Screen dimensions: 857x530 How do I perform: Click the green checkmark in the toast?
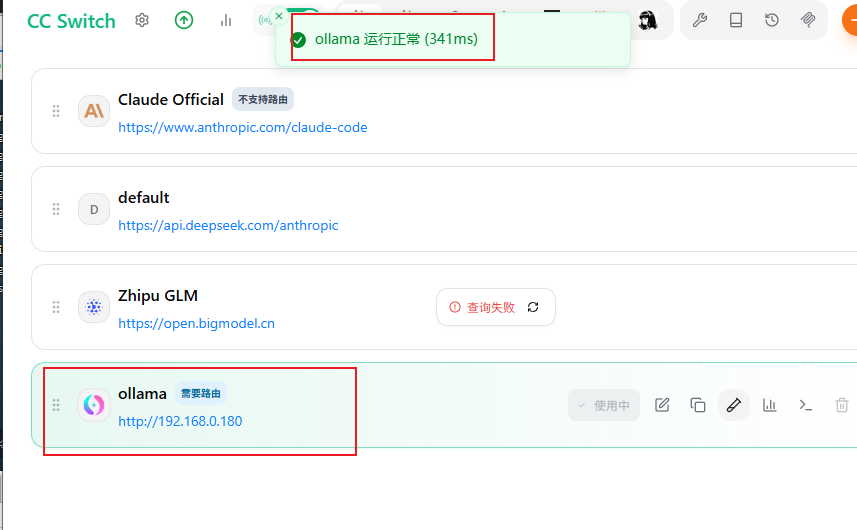coord(298,40)
